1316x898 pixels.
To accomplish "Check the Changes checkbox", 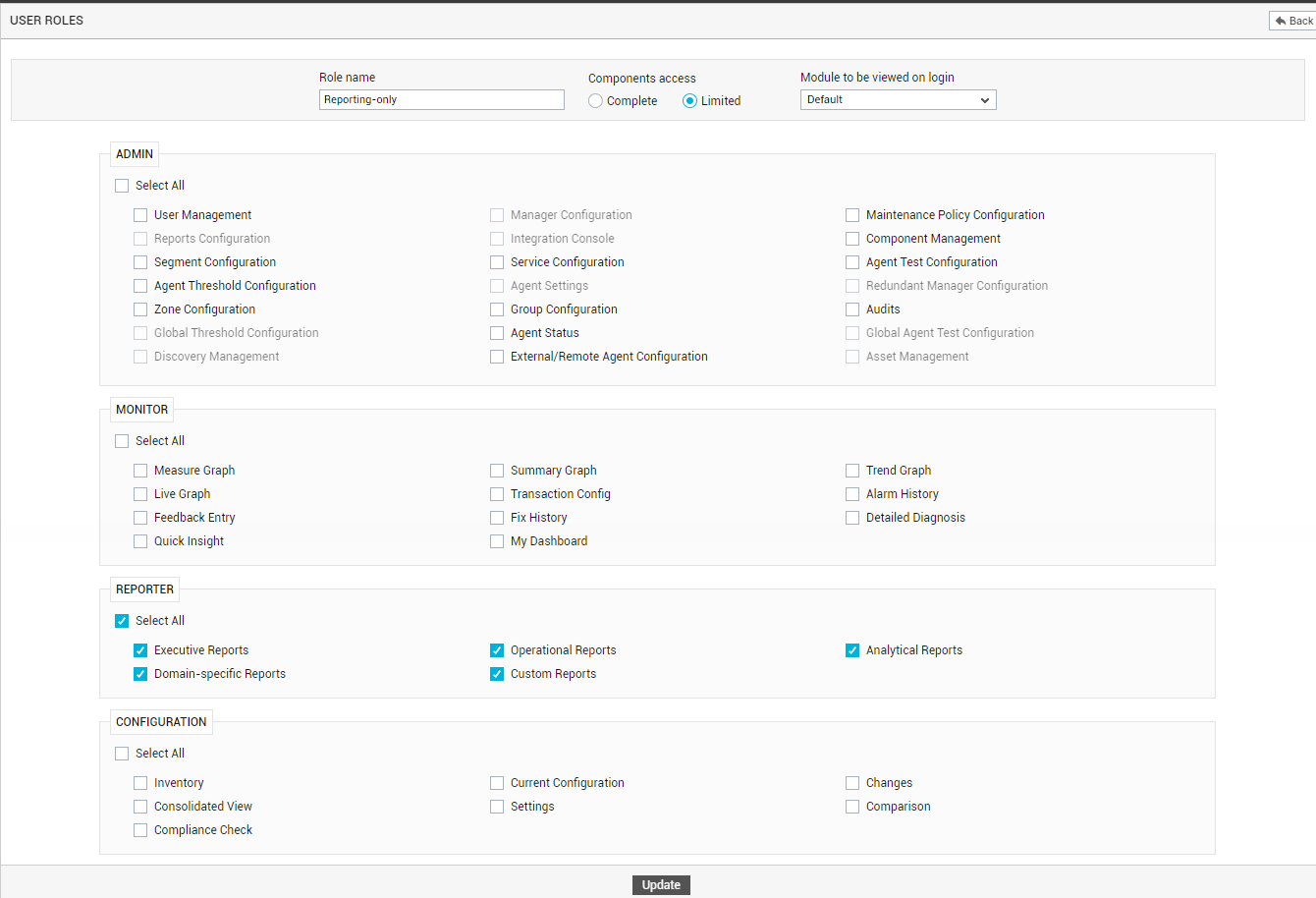I will point(852,783).
